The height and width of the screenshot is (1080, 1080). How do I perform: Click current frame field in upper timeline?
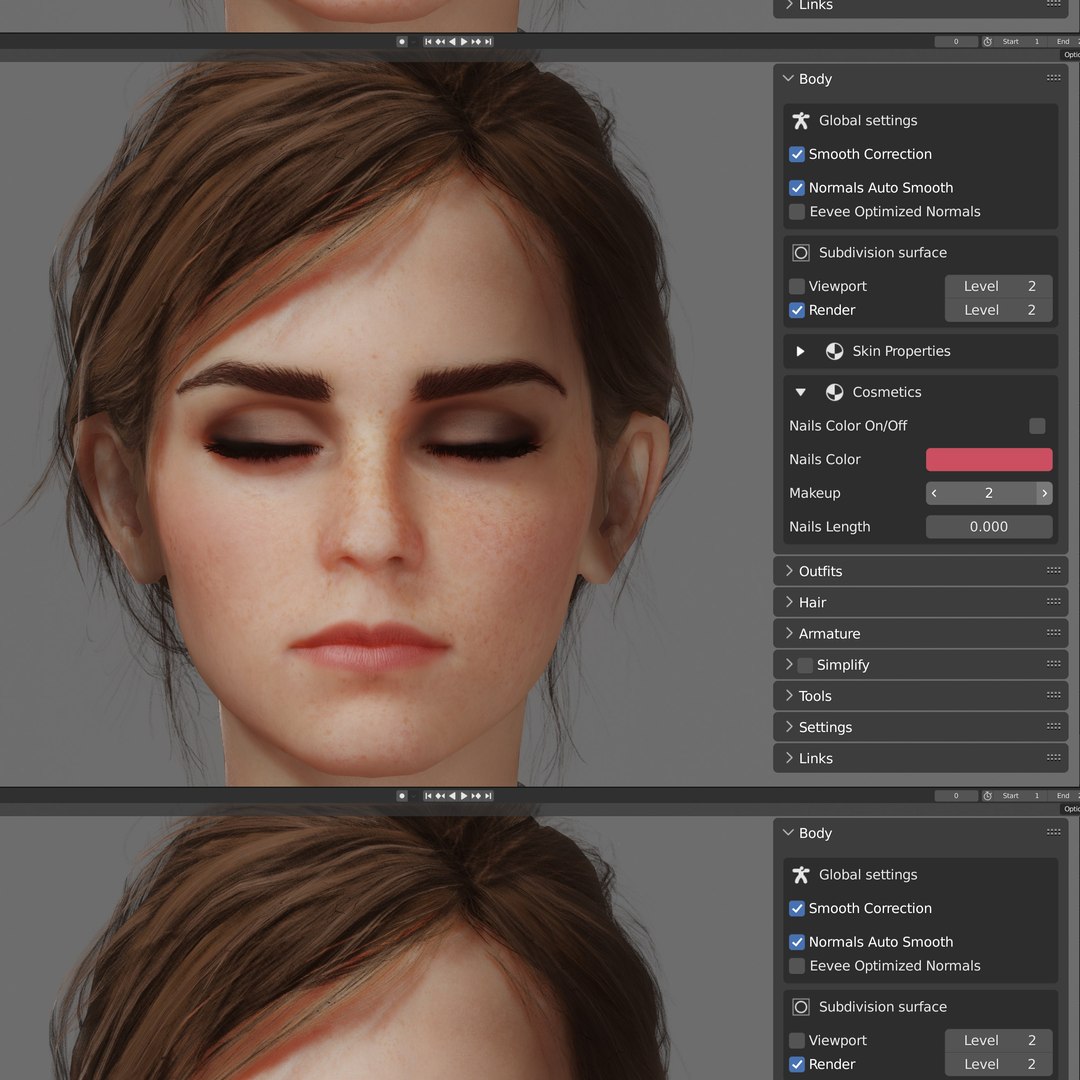point(955,42)
